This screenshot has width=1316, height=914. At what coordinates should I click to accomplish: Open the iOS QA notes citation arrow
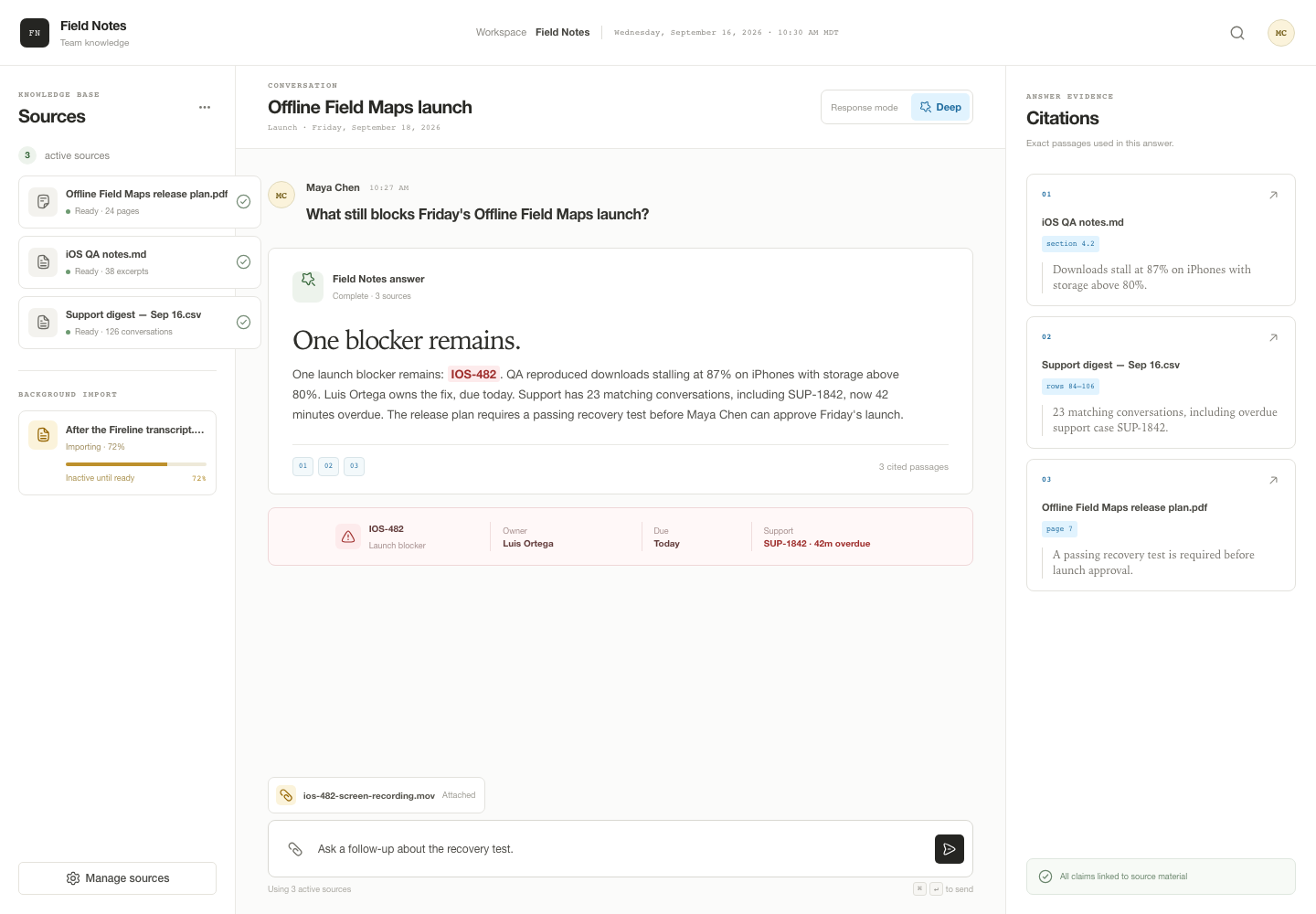(1273, 195)
